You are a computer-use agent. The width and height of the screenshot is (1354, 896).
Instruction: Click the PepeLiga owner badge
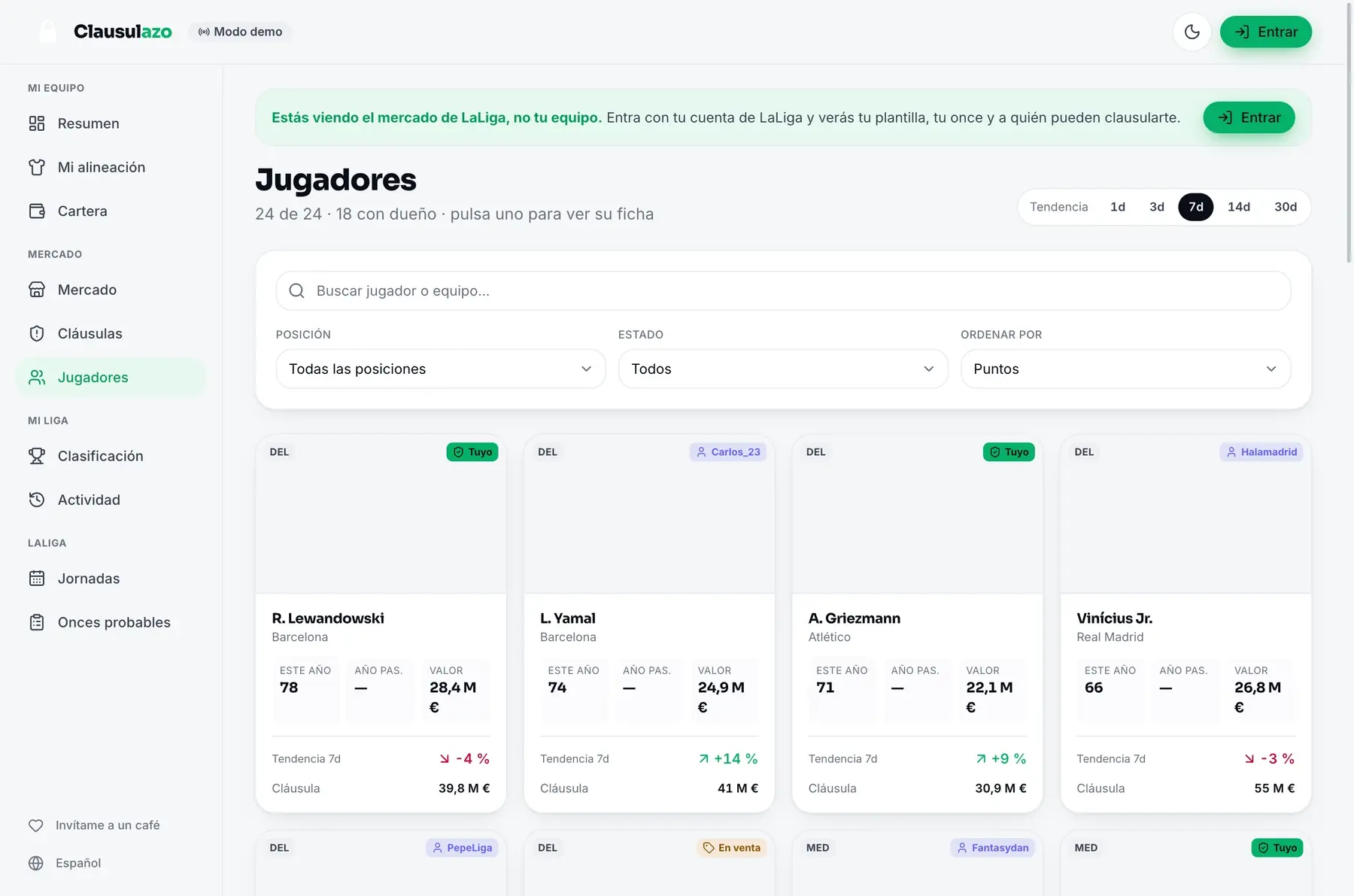[x=462, y=848]
